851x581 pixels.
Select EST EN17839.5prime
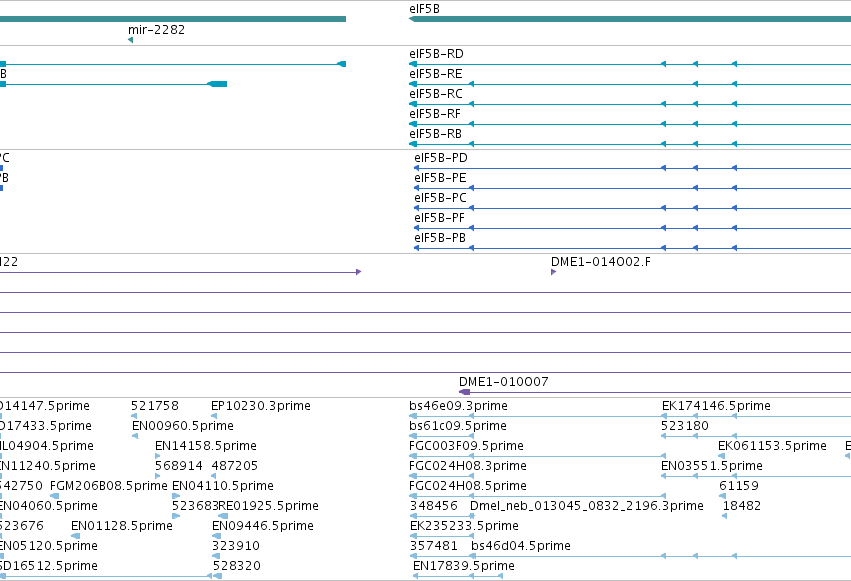[x=464, y=566]
